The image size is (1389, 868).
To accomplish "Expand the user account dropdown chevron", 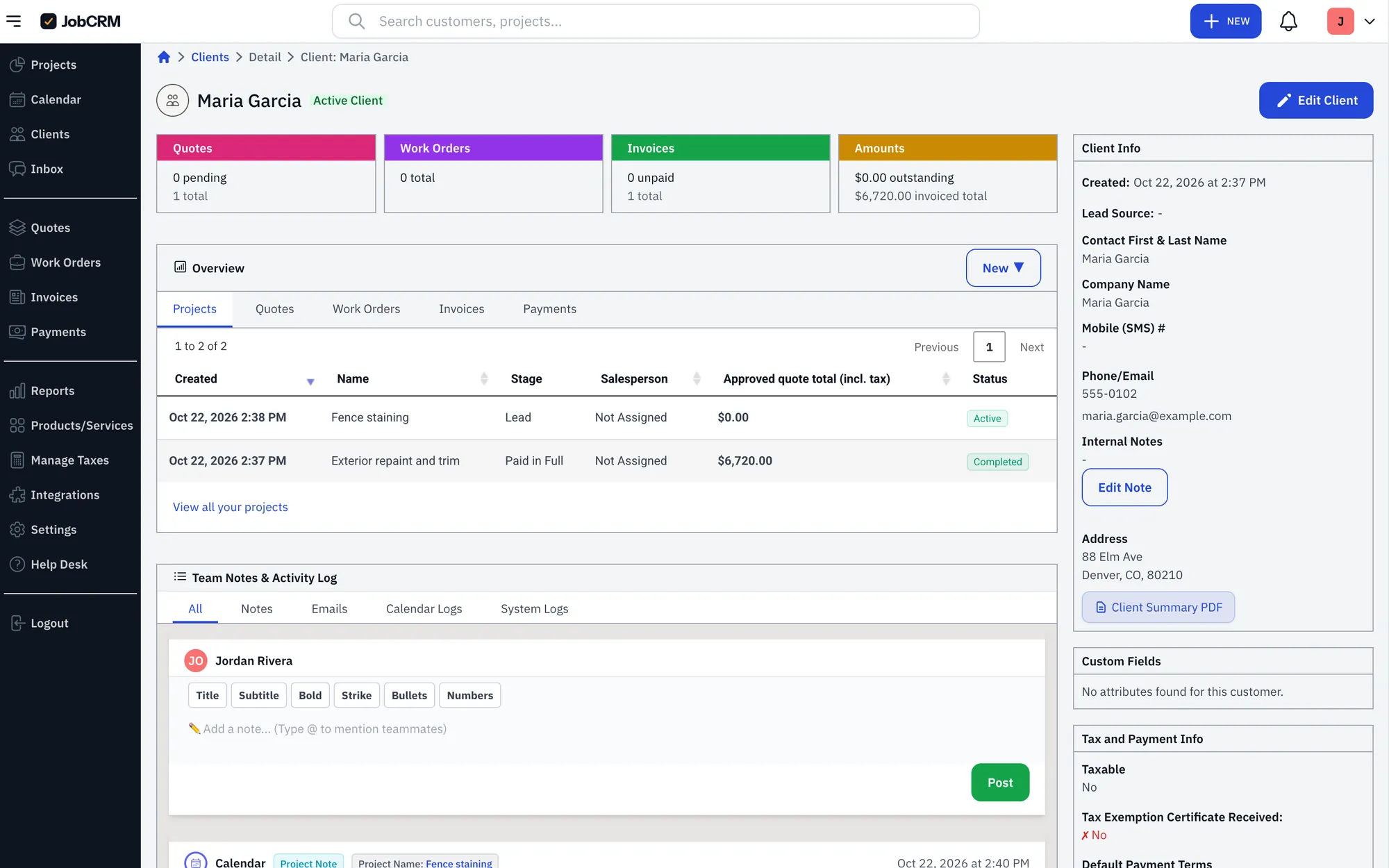I will click(x=1370, y=22).
